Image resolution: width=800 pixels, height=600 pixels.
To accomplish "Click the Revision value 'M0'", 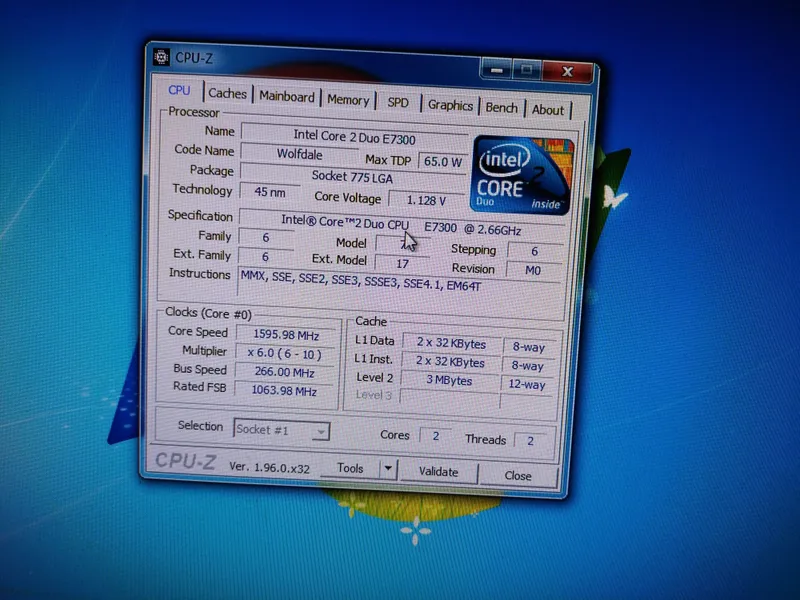I will (x=533, y=270).
